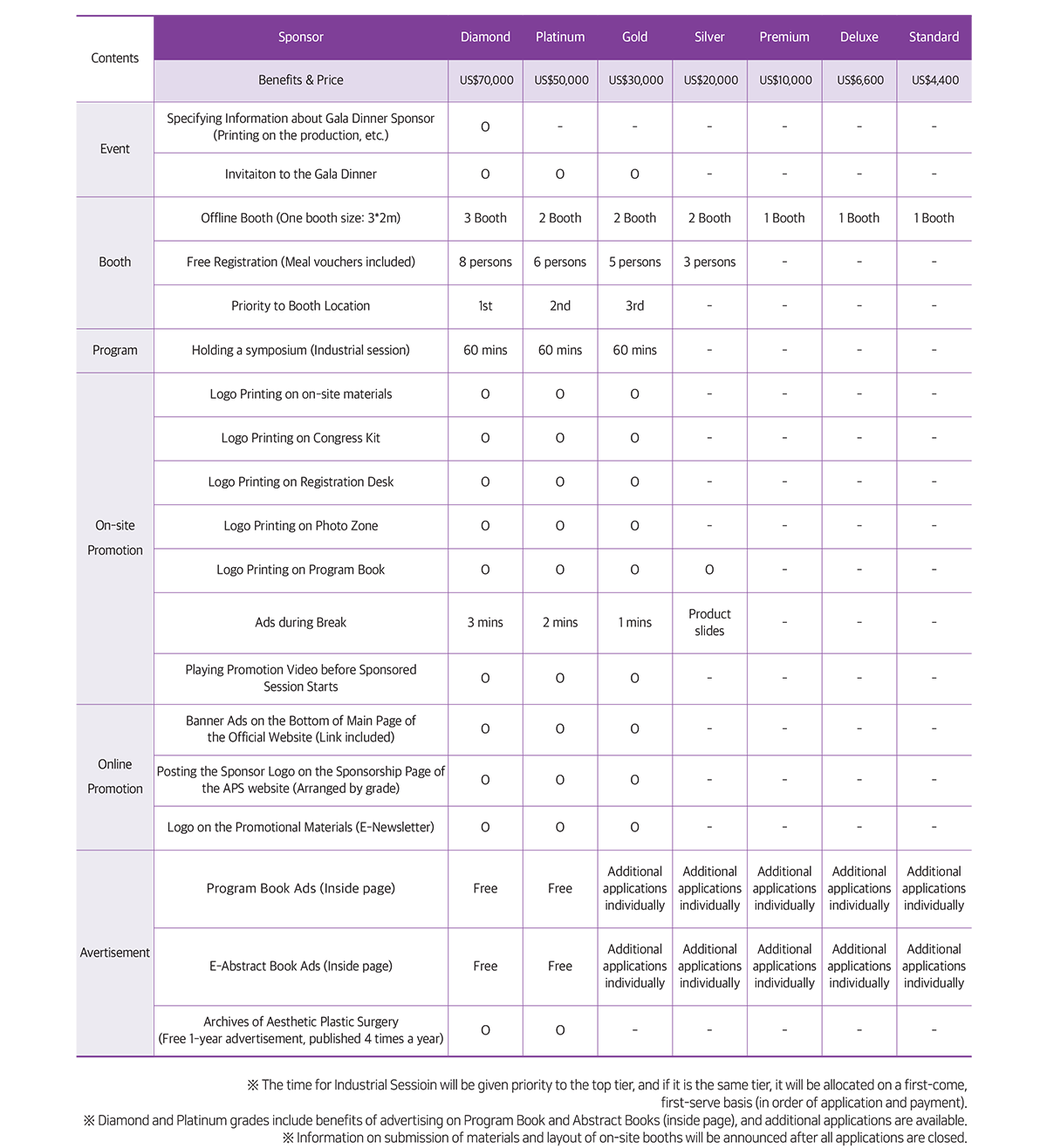Viewport: 1047px width, 1148px height.
Task: Select the US$50,000 price cell
Action: pos(561,80)
